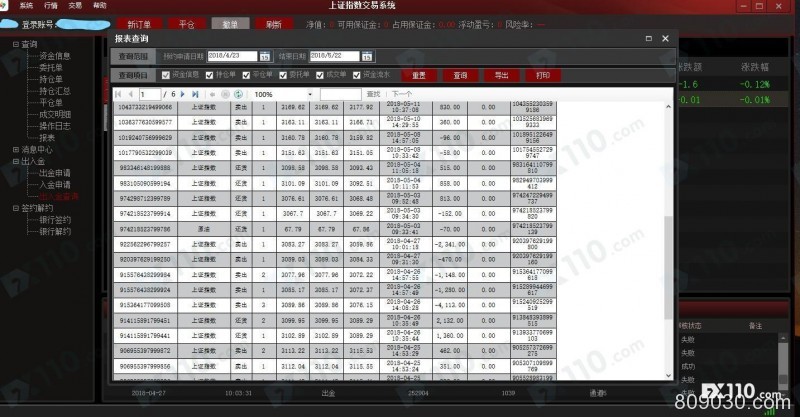This screenshot has width=800, height=417.
Task: Click the 结束日期 date field
Action: [334, 56]
